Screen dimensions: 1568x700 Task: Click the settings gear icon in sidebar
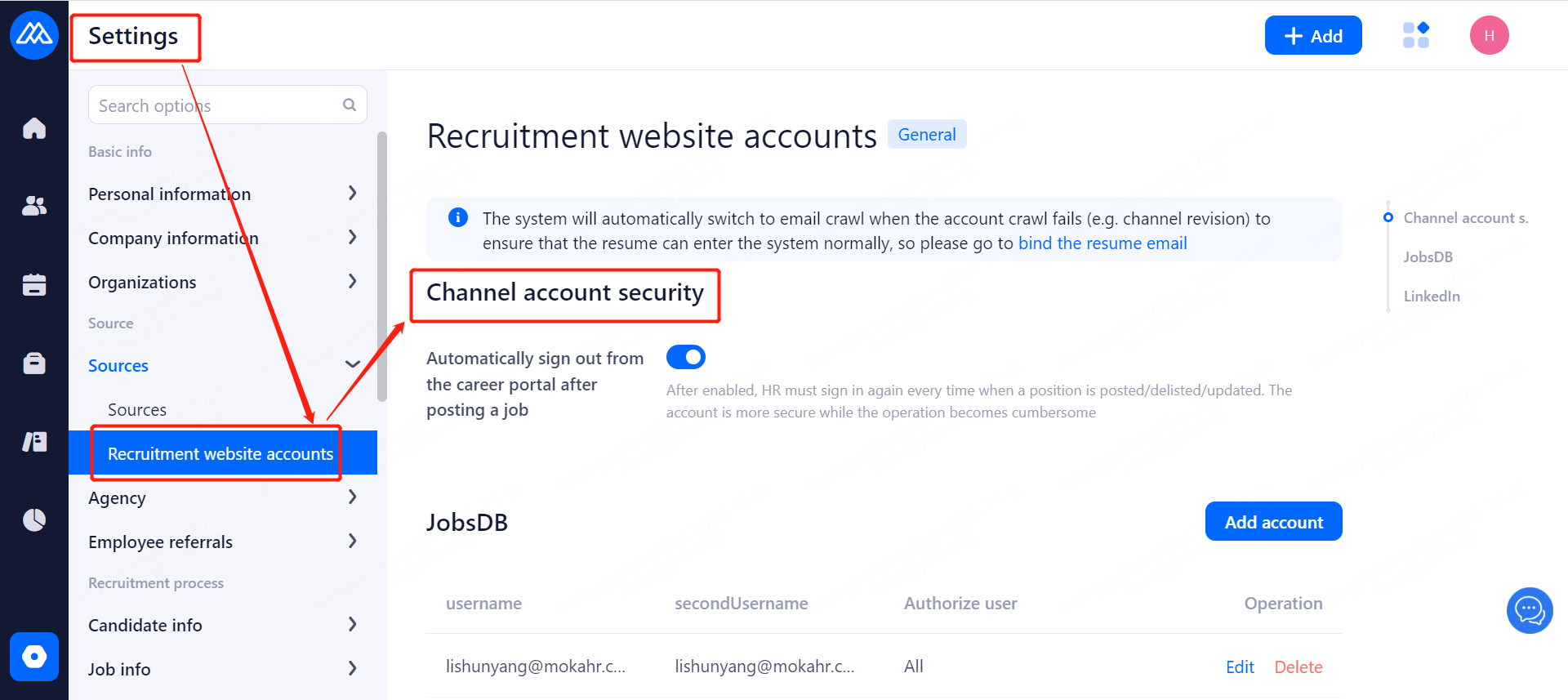(x=34, y=656)
